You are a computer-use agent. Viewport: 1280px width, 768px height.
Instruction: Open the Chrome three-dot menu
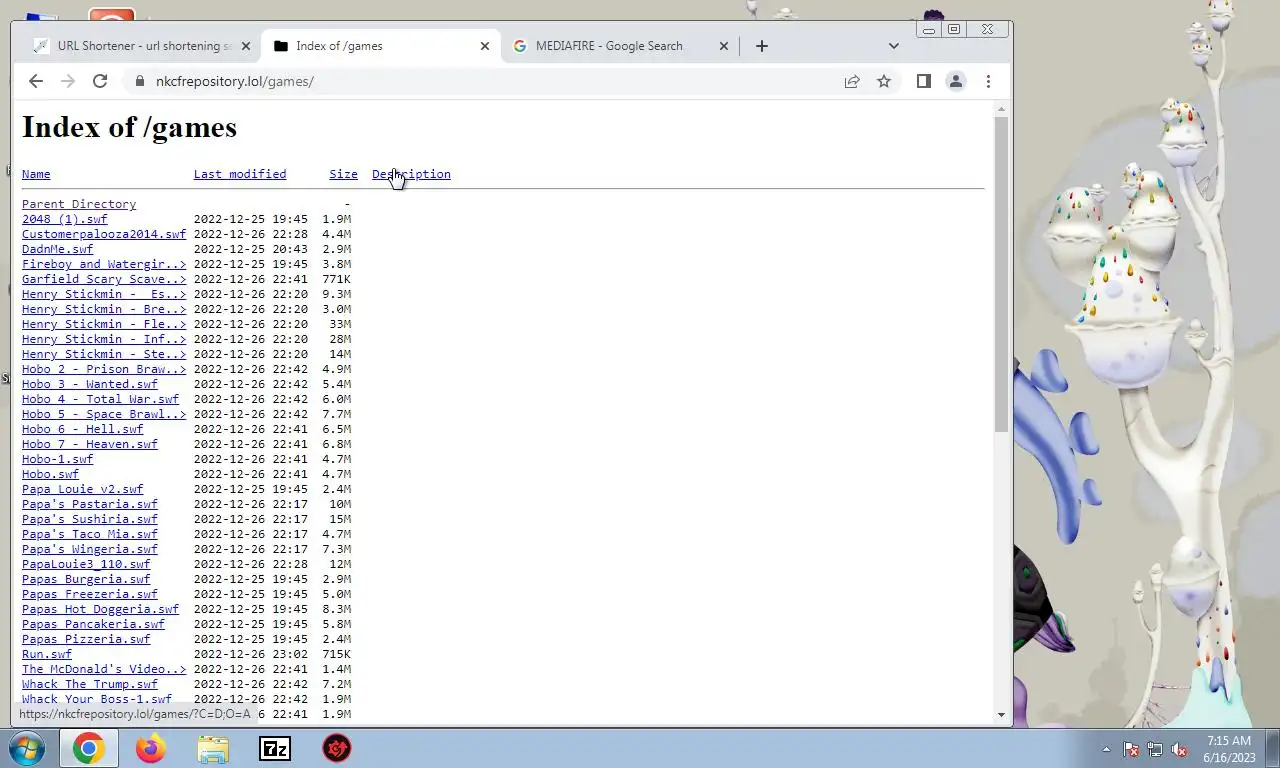(x=988, y=81)
